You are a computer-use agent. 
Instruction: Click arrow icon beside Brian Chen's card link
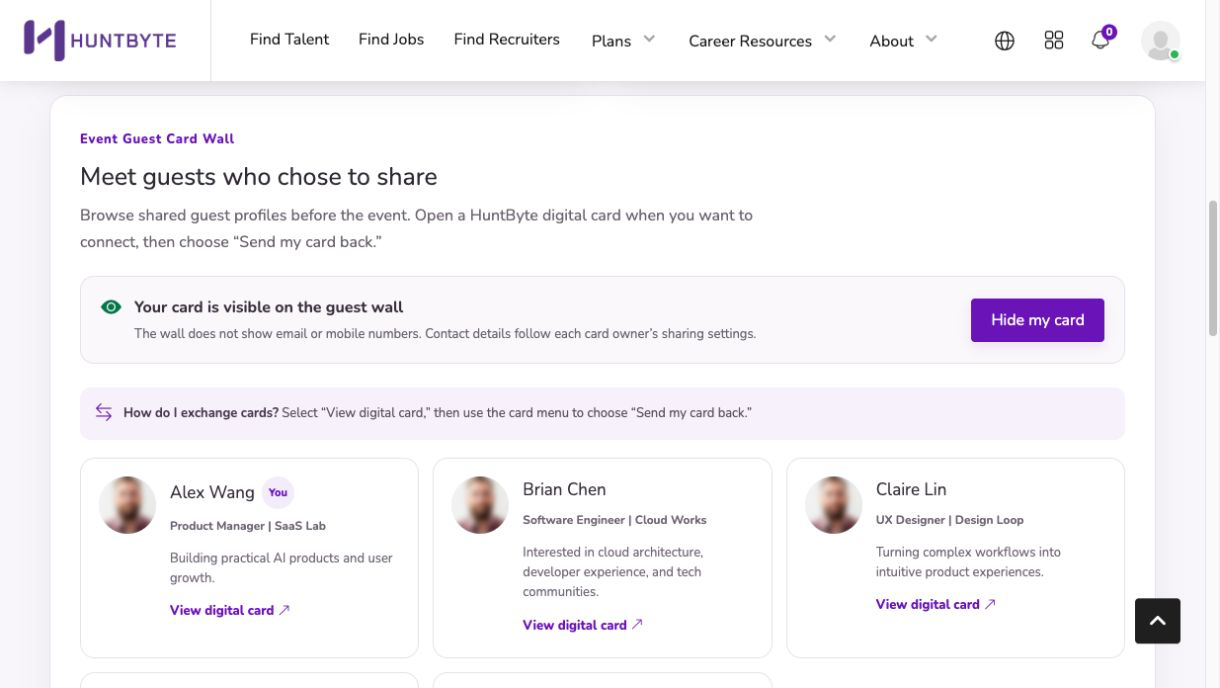(x=637, y=624)
